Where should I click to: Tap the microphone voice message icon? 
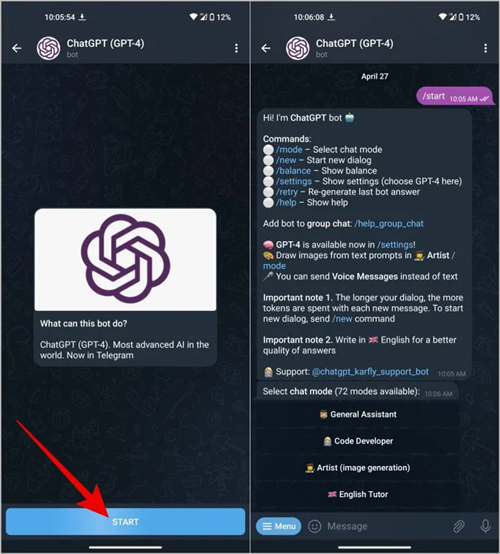pos(486,526)
